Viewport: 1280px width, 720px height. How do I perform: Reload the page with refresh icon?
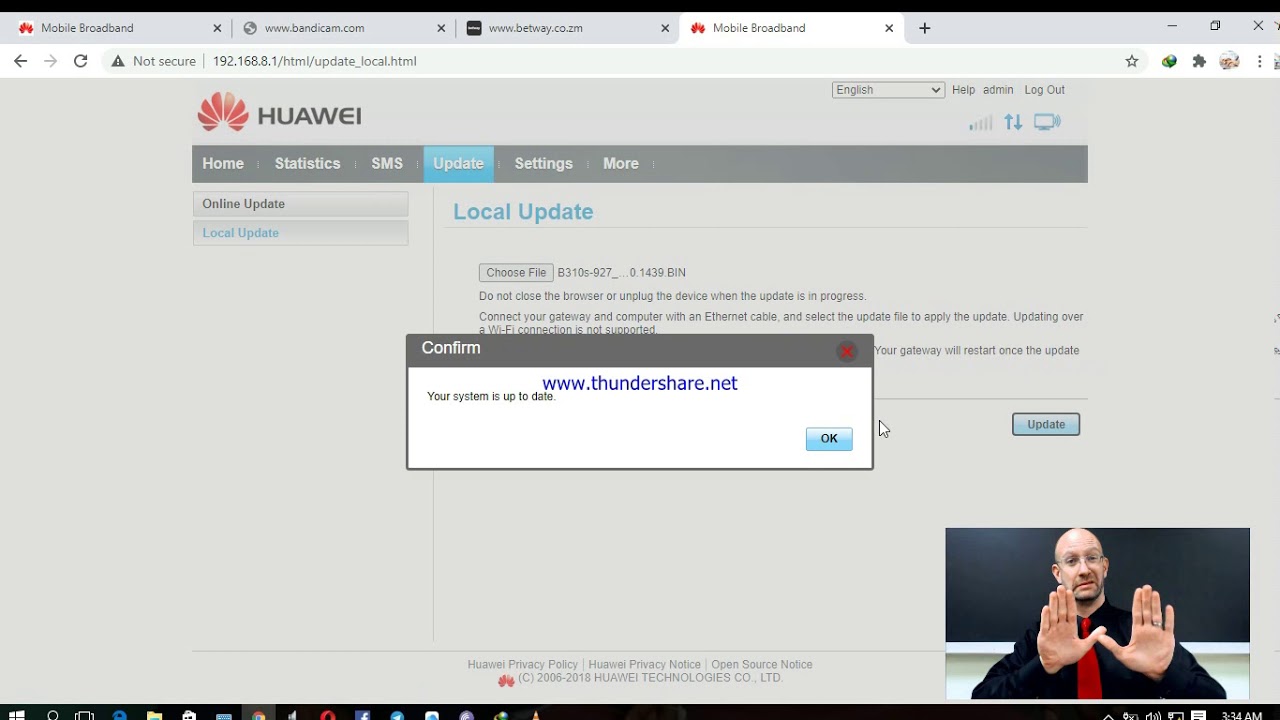(81, 61)
